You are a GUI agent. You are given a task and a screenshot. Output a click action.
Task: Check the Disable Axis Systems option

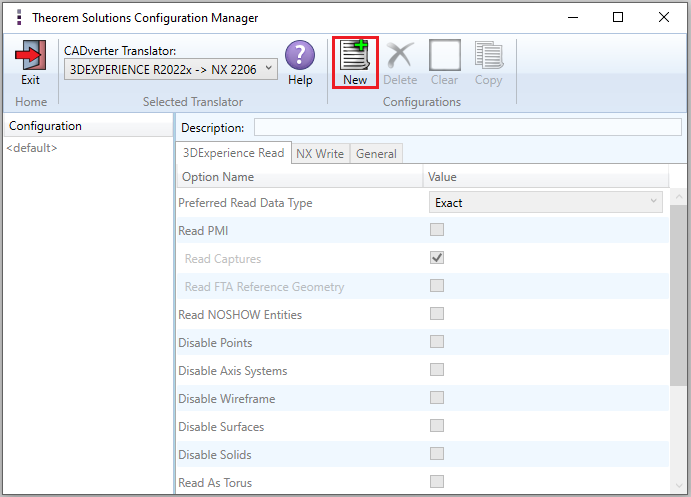(x=437, y=370)
